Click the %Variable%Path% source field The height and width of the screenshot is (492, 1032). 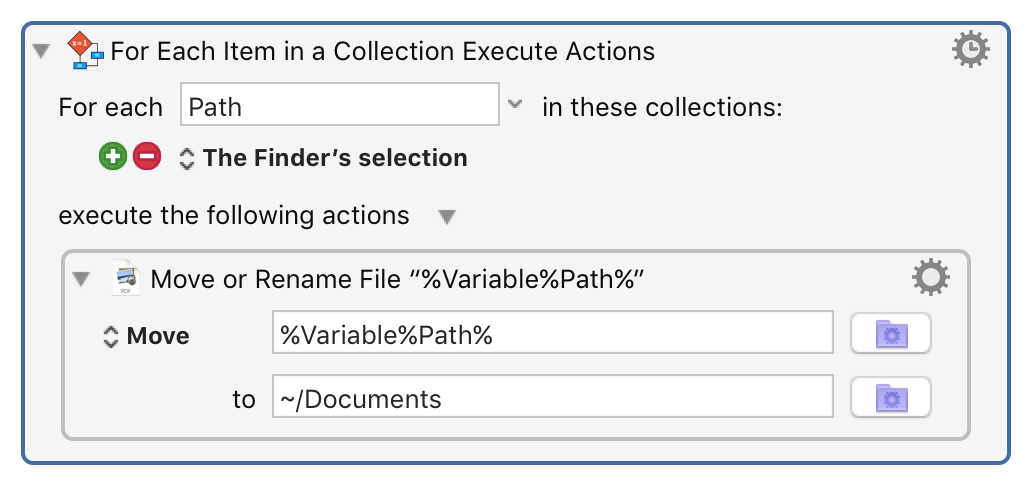click(552, 335)
